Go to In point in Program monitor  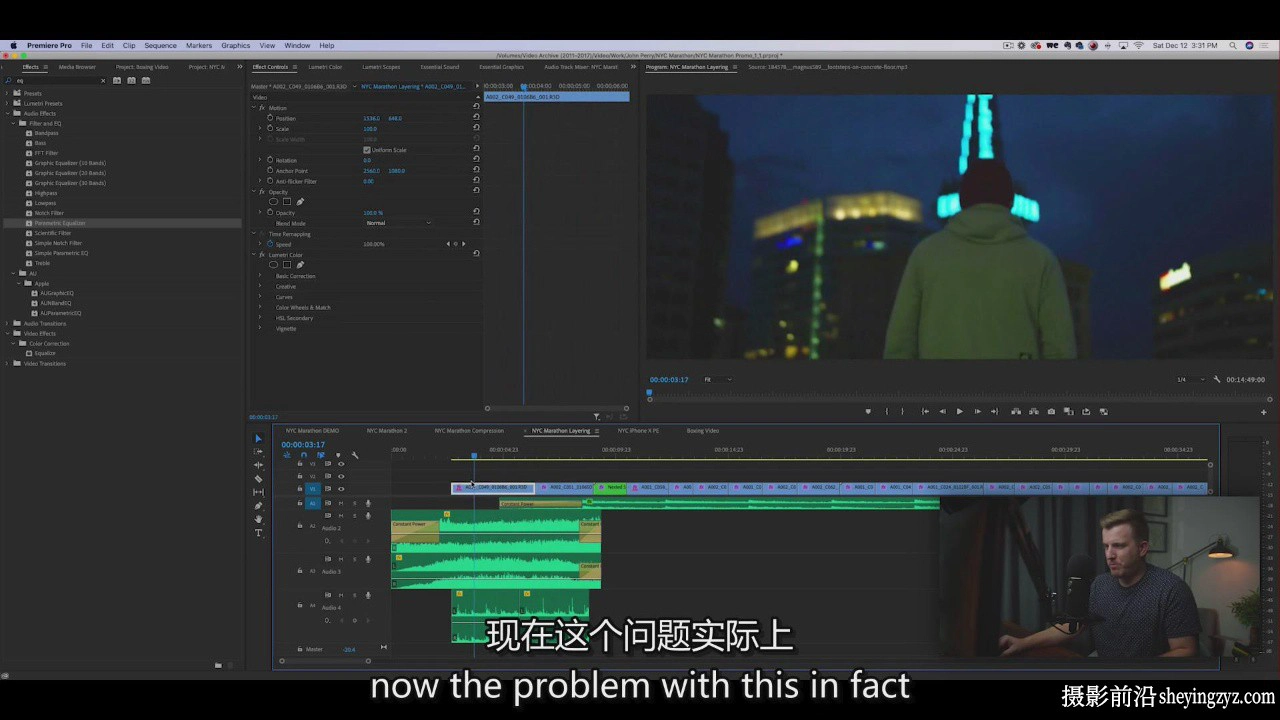point(925,411)
